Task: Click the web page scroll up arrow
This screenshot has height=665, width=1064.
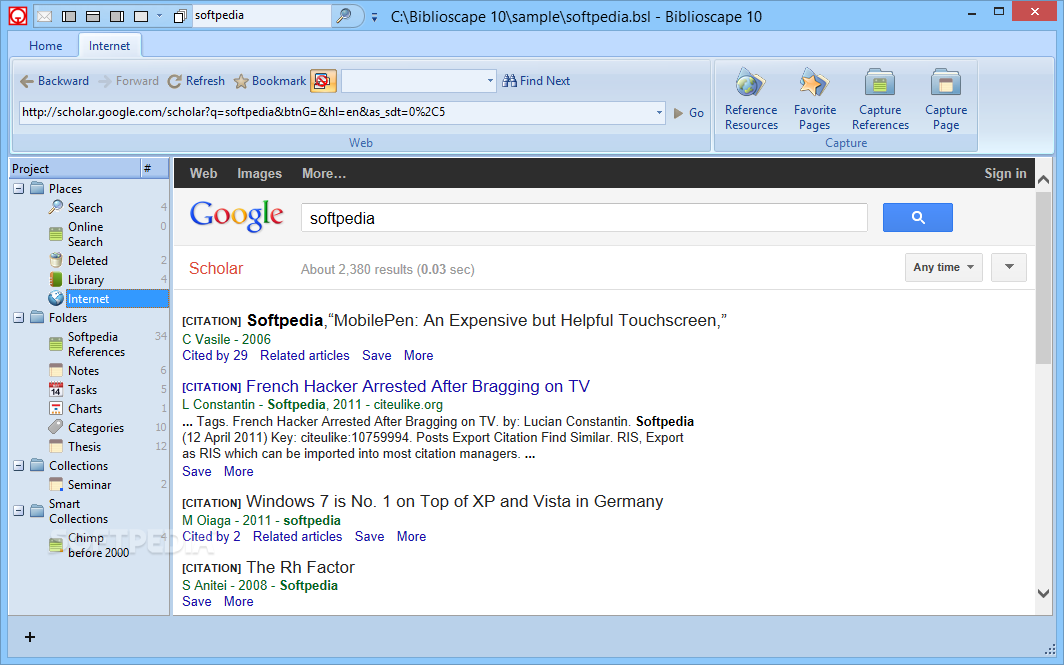Action: (x=1044, y=180)
